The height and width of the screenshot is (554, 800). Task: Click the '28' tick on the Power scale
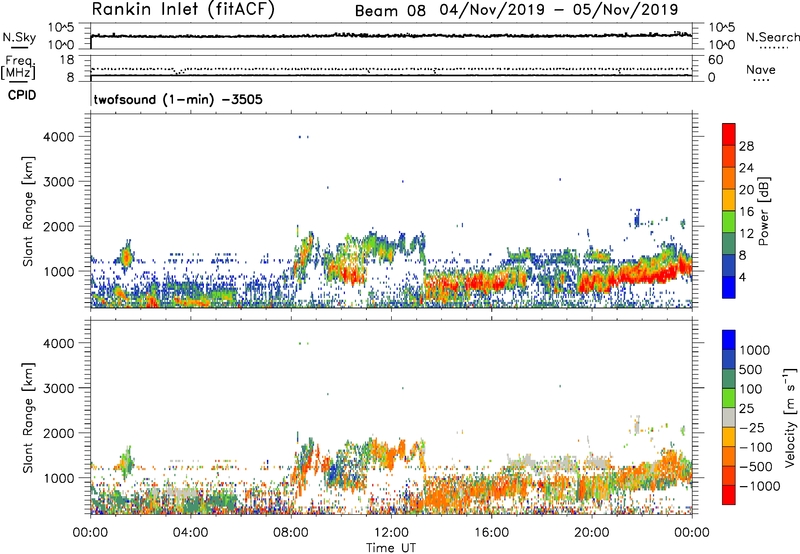[746, 146]
